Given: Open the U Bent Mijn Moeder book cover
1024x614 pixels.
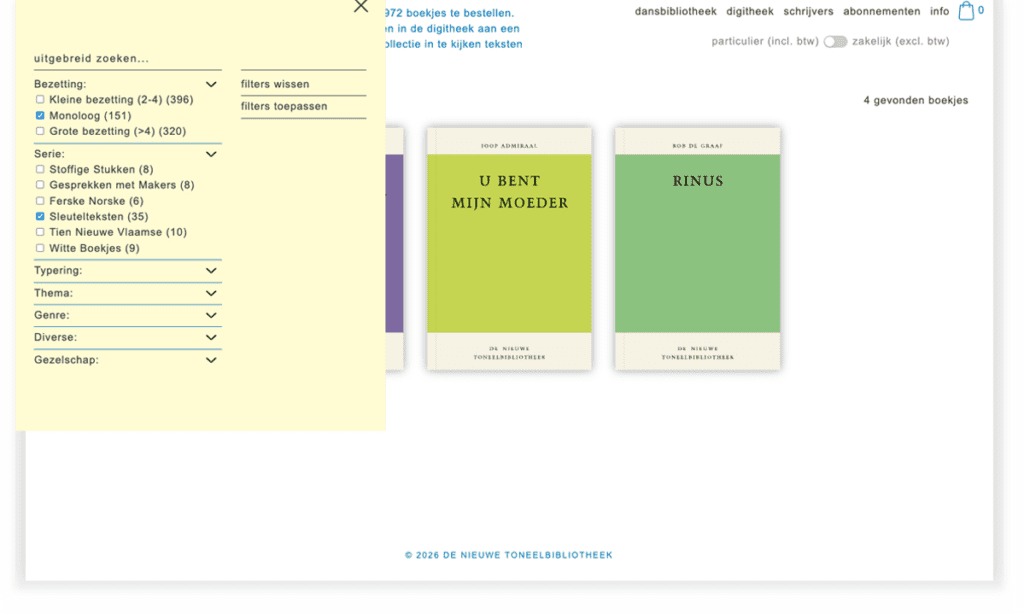Looking at the screenshot, I should point(509,248).
